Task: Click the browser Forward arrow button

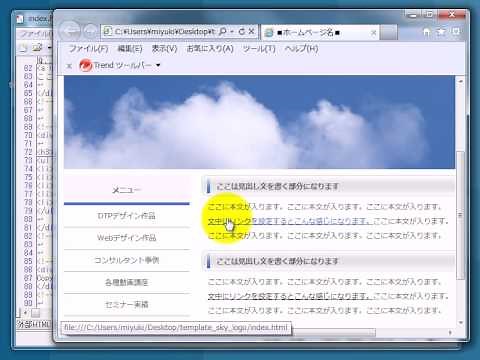Action: (89, 32)
